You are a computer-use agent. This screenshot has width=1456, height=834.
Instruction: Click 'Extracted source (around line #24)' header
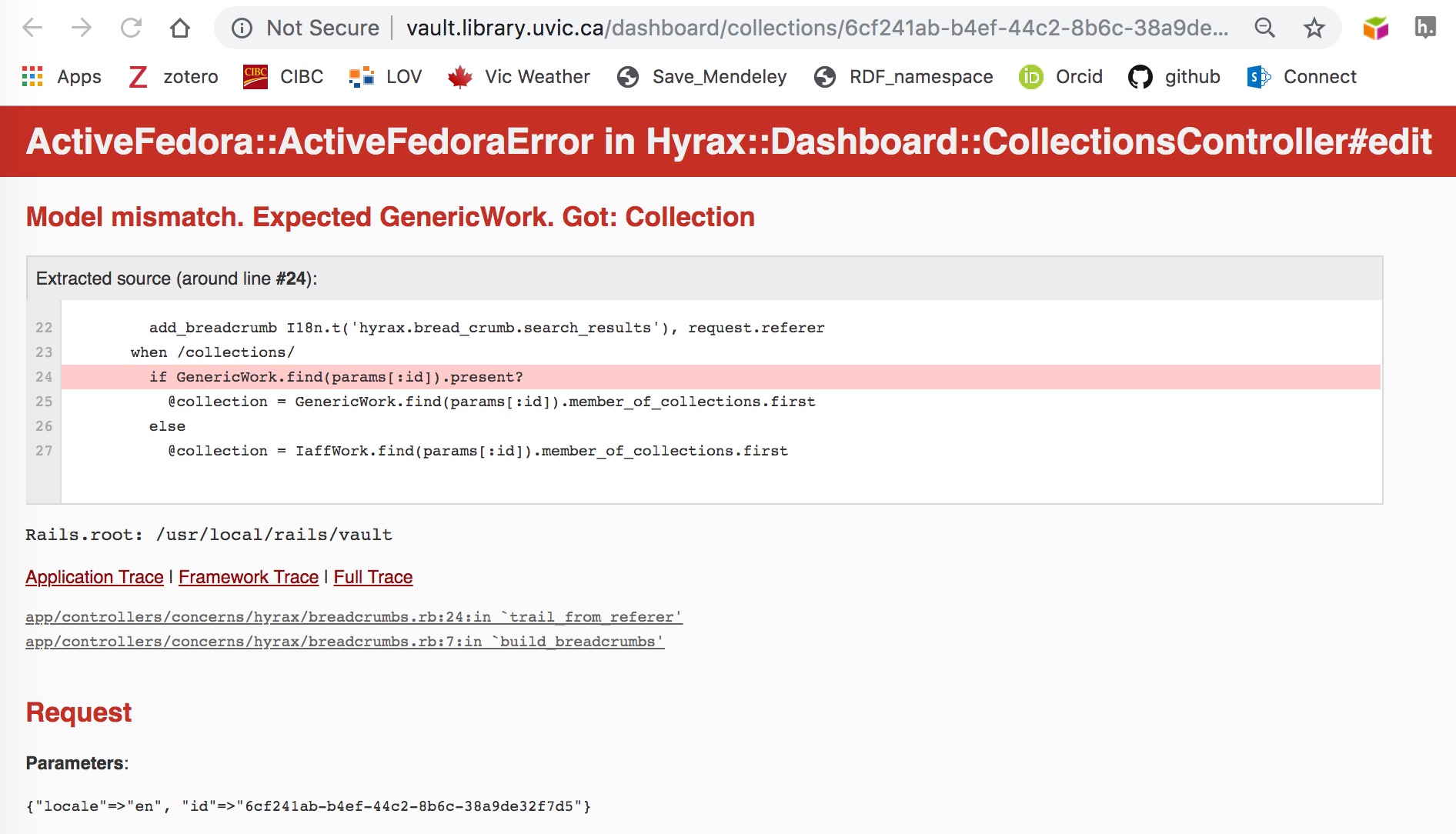tap(176, 279)
